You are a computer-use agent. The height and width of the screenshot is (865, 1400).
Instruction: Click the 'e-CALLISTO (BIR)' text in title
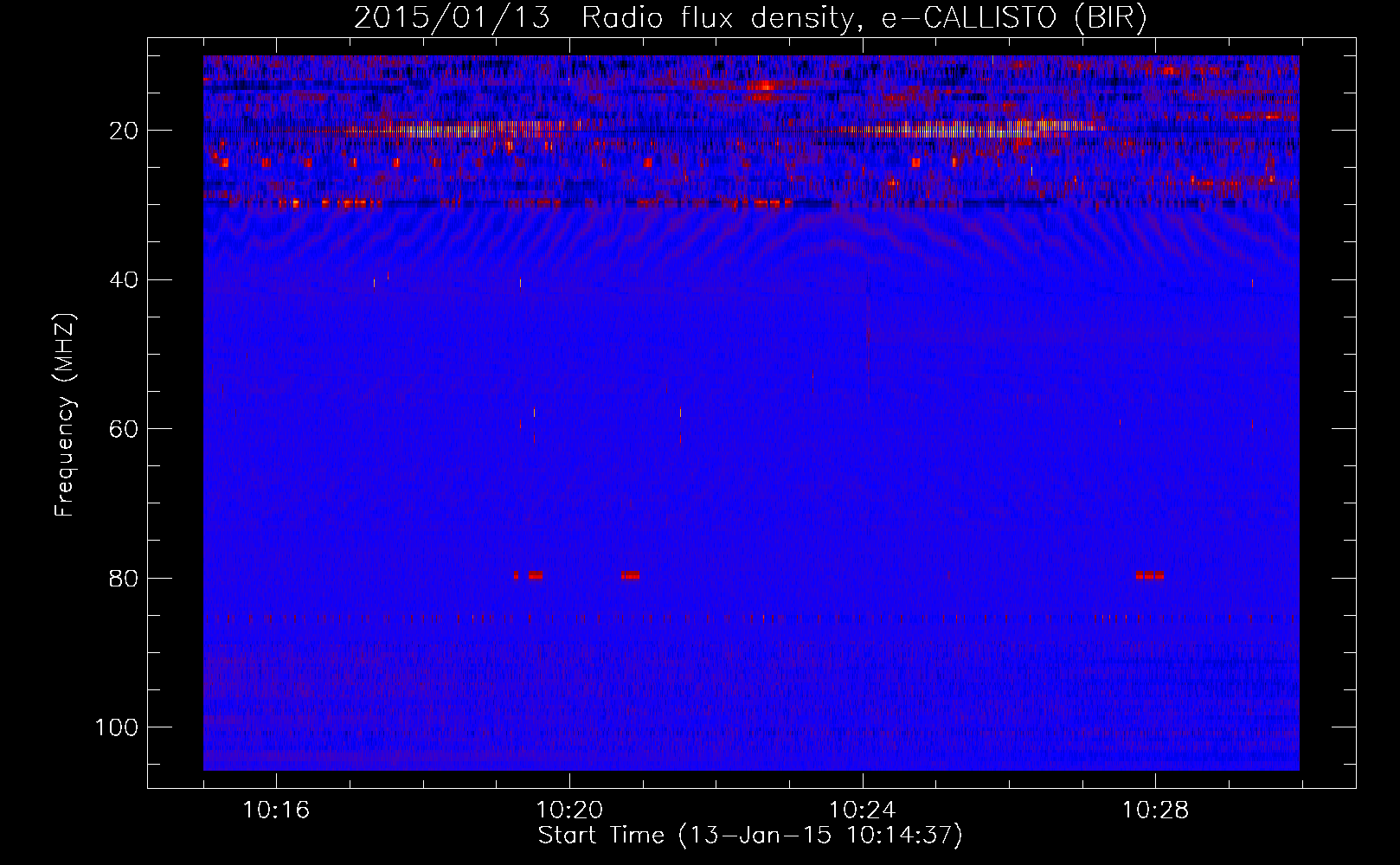(1013, 18)
